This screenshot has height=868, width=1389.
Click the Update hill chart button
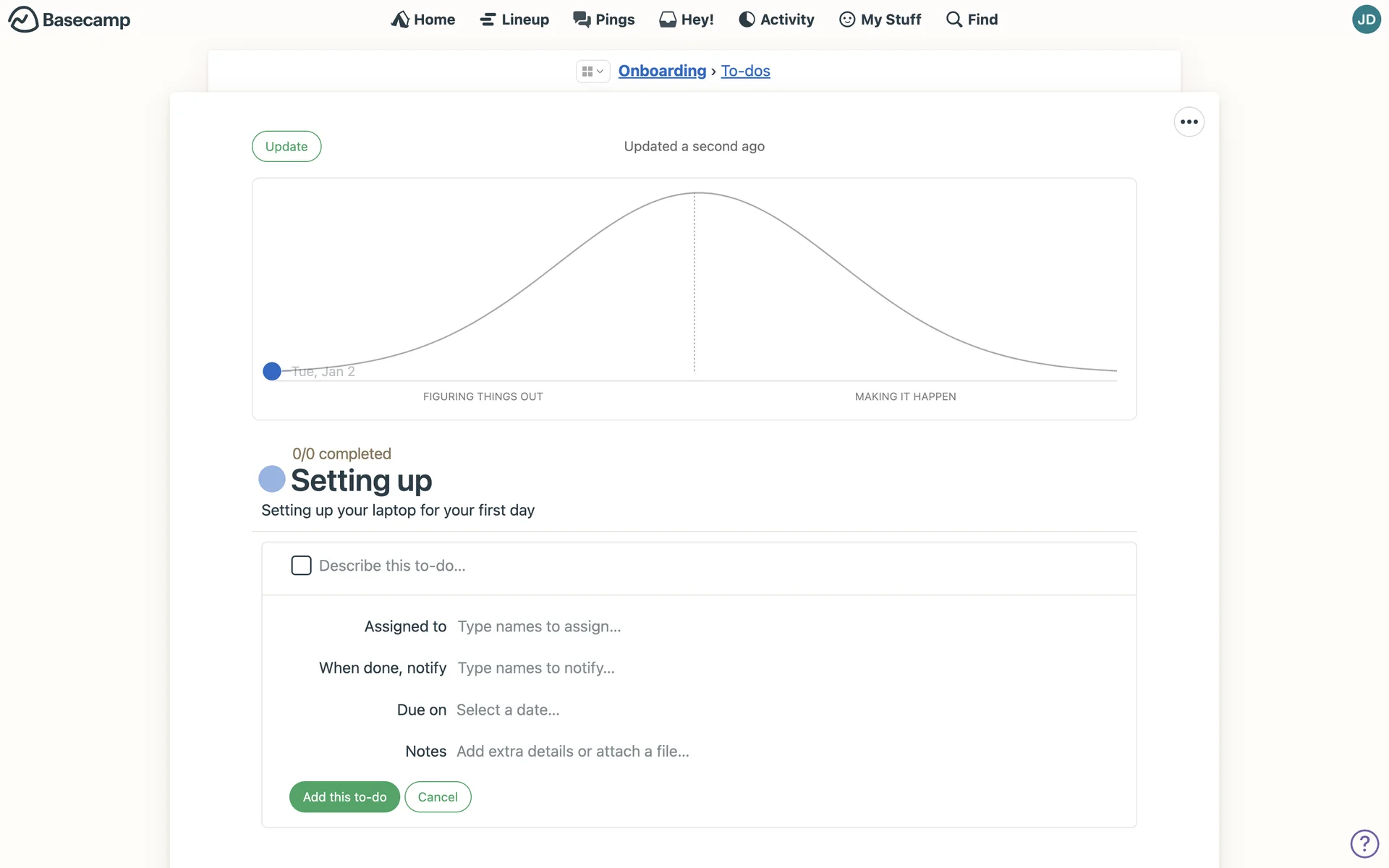coord(286,146)
